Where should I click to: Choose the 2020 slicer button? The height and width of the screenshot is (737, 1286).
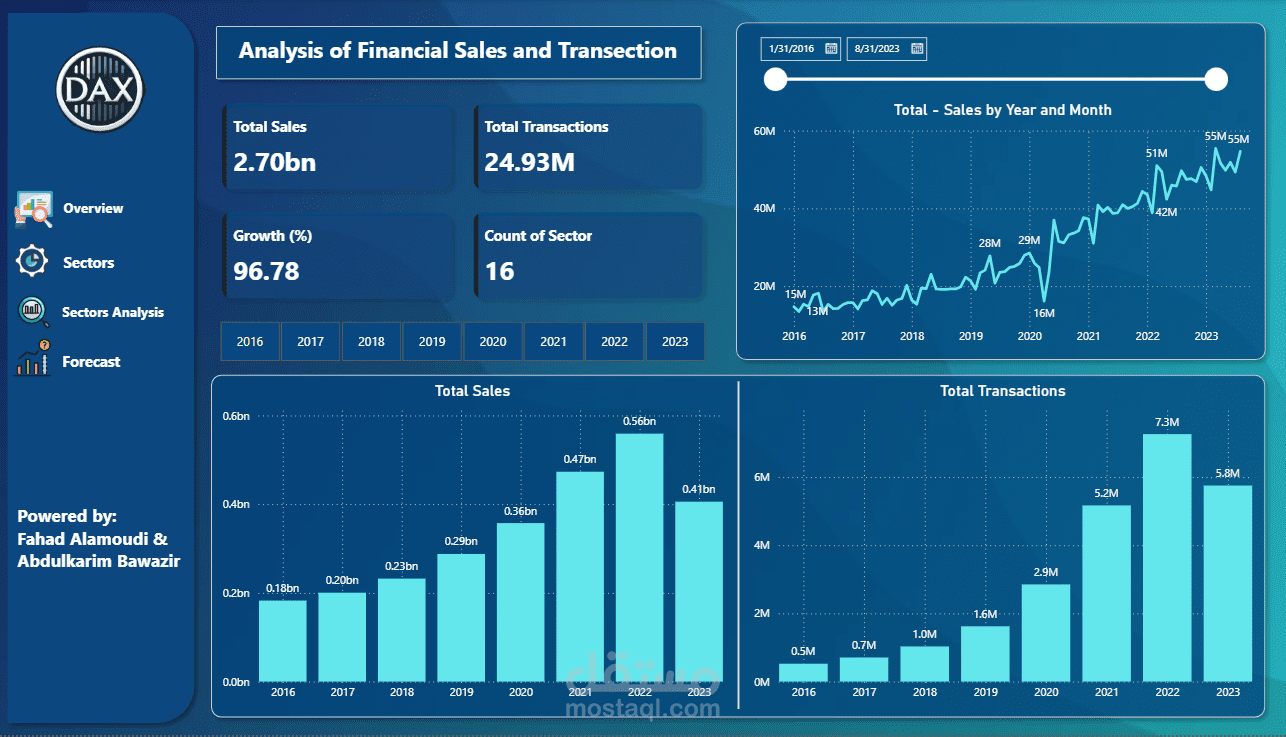click(x=493, y=341)
